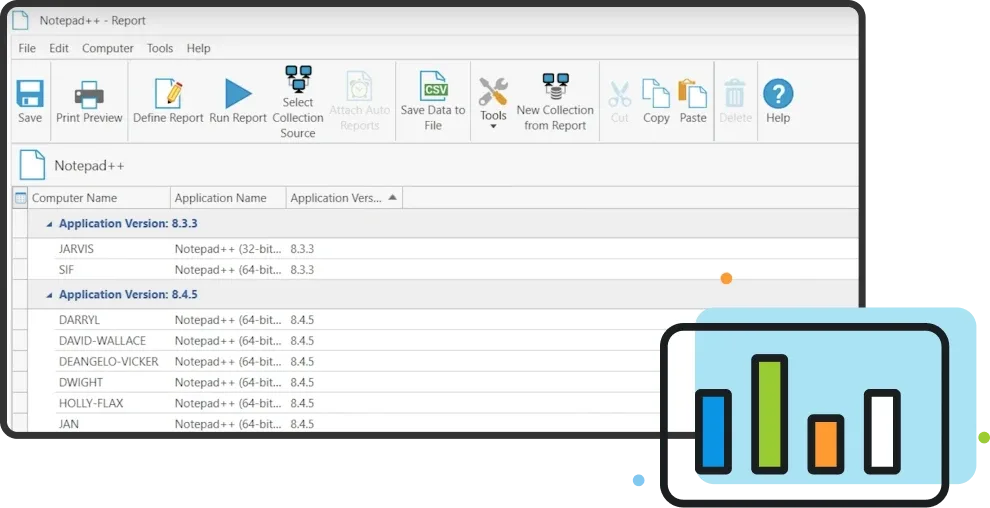Click Notepad++ (32-bit application name for JARVIS

(x=228, y=249)
